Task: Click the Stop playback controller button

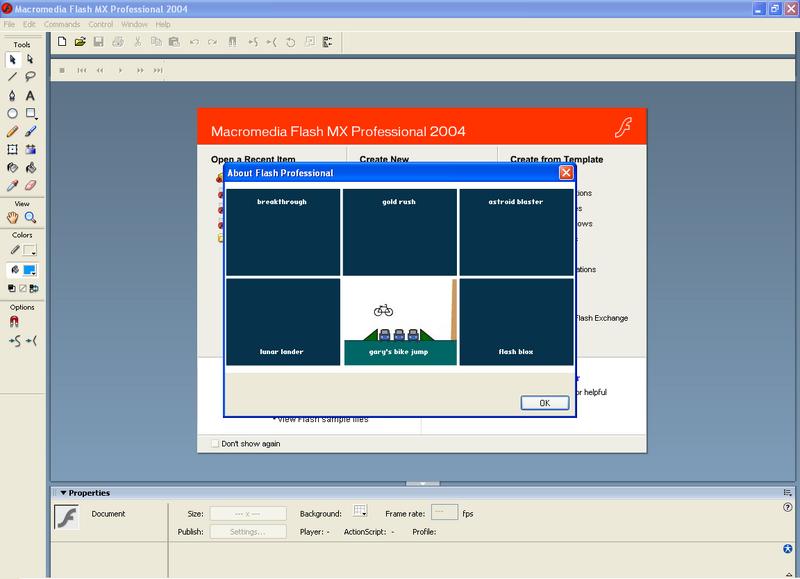Action: [x=62, y=70]
